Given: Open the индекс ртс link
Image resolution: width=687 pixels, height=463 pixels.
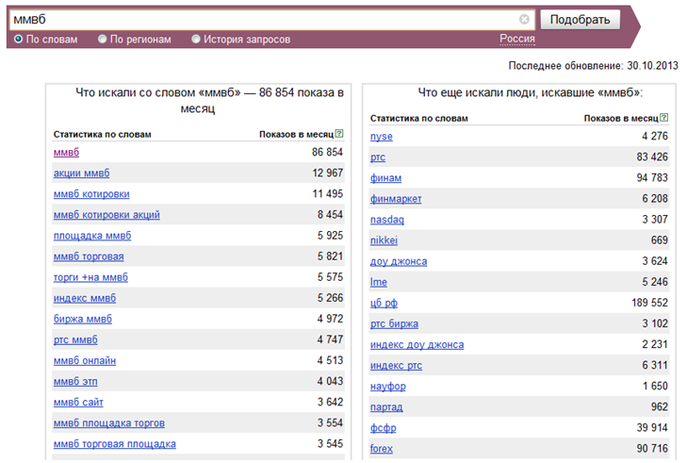Looking at the screenshot, I should [396, 365].
